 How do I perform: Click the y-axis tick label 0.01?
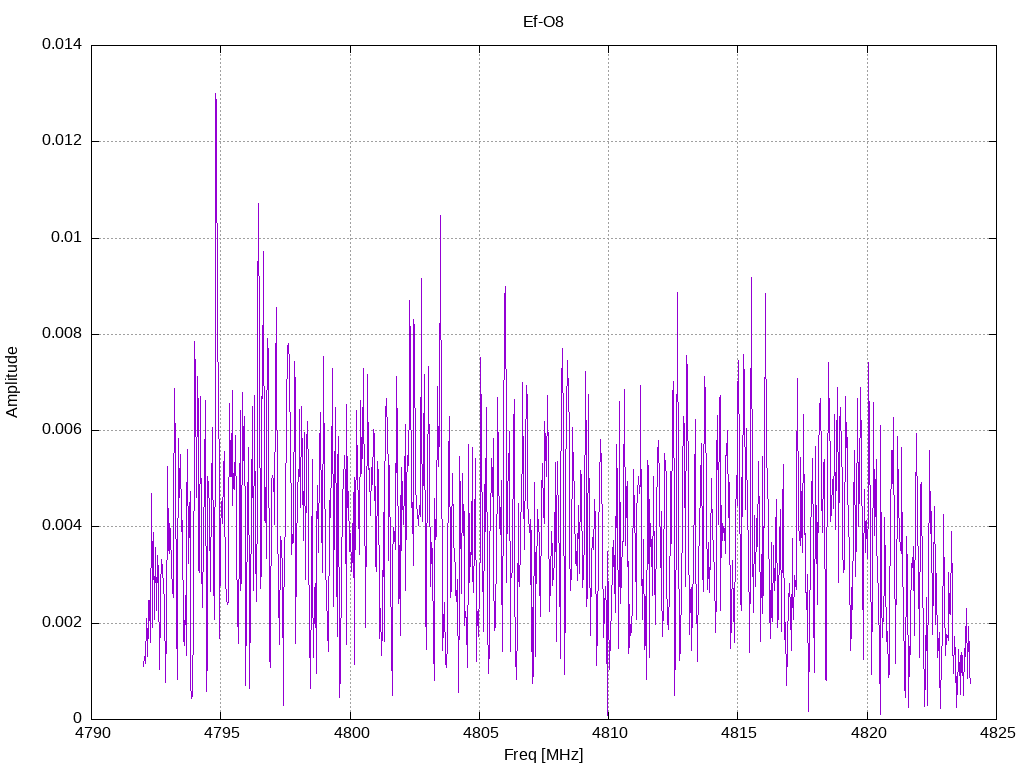(67, 238)
